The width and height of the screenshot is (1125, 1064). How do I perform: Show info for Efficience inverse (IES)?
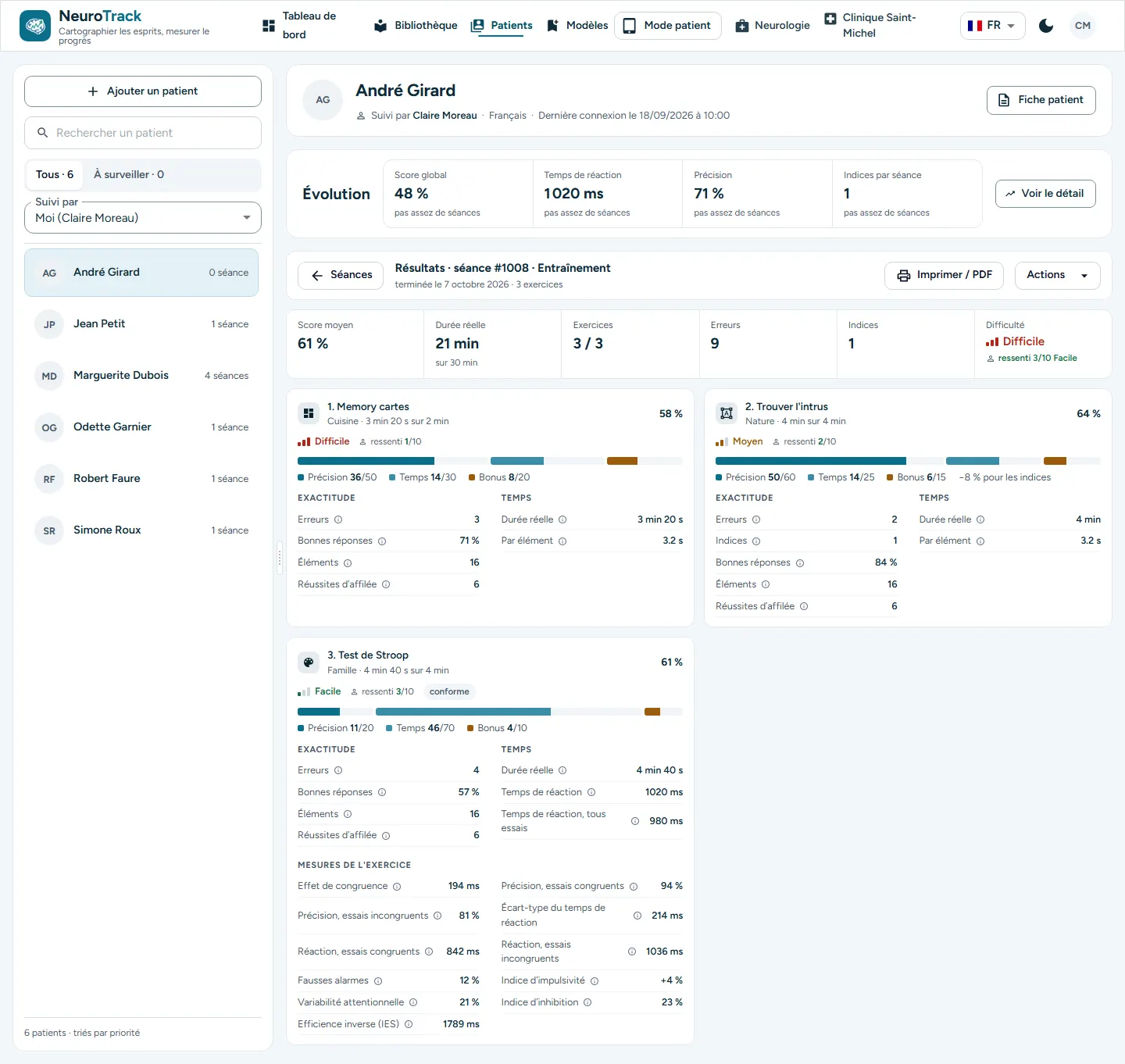[x=409, y=1025]
